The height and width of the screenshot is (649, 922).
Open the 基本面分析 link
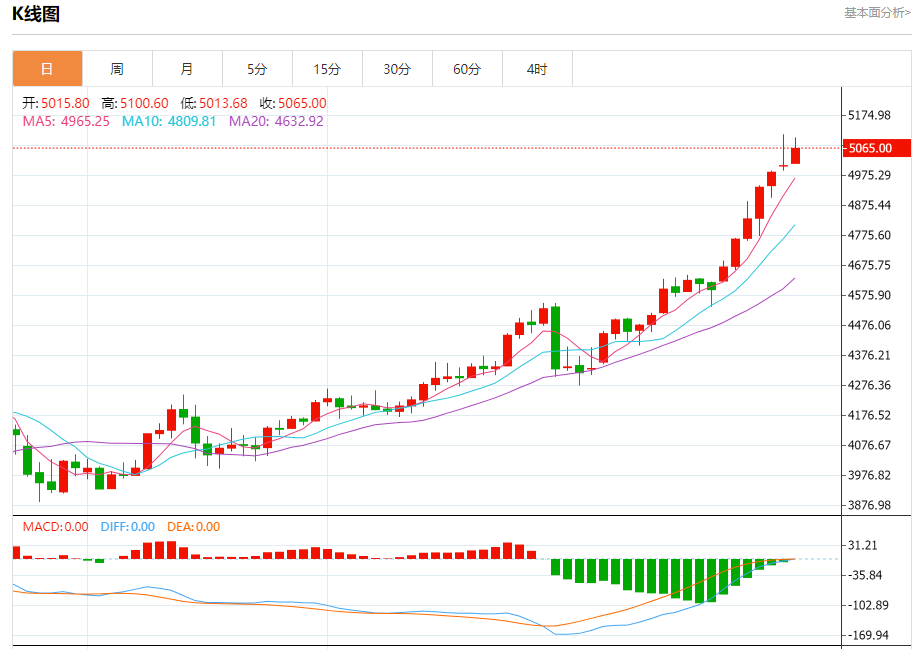click(x=877, y=13)
